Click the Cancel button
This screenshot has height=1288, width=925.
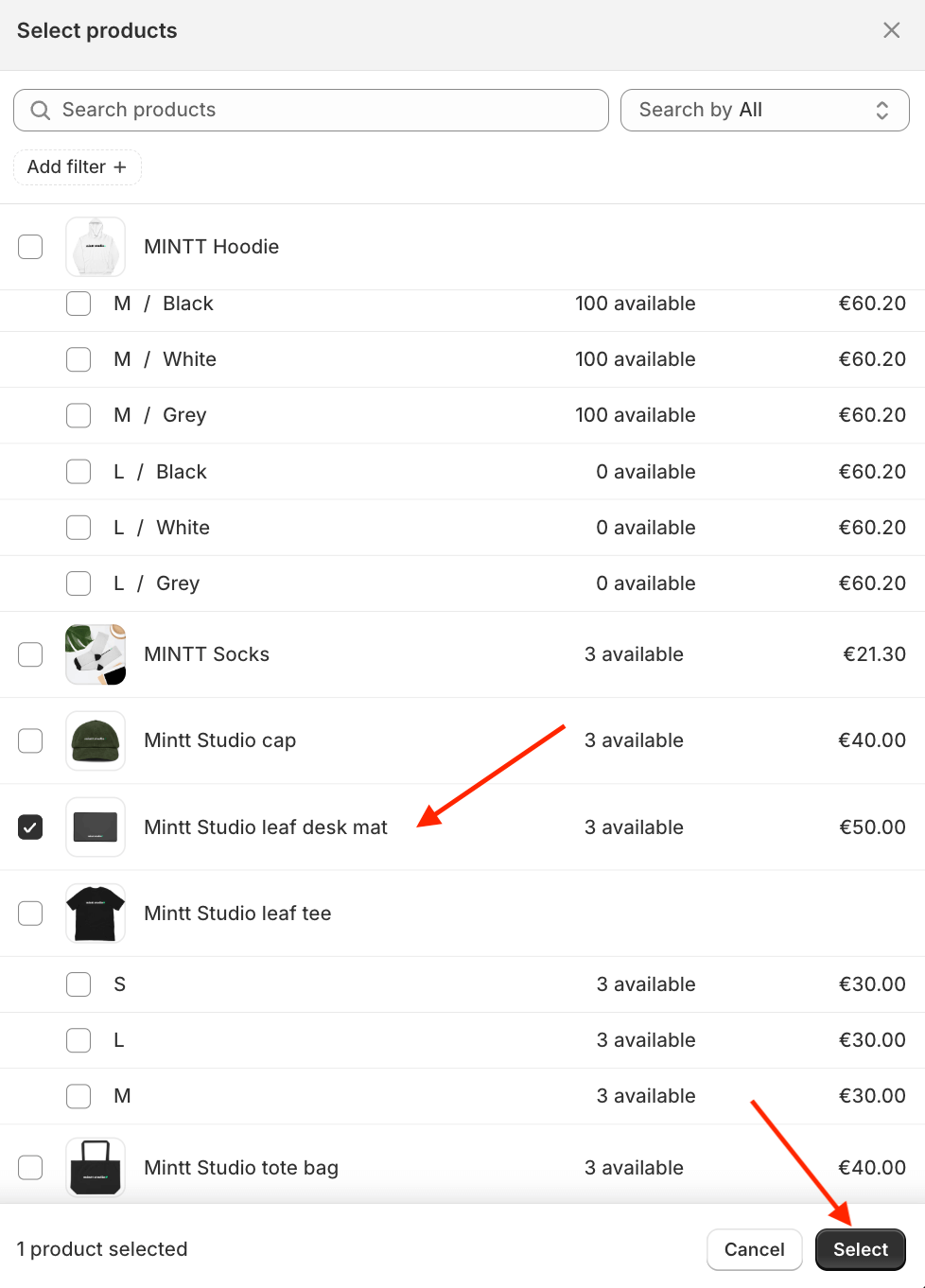click(x=754, y=1249)
